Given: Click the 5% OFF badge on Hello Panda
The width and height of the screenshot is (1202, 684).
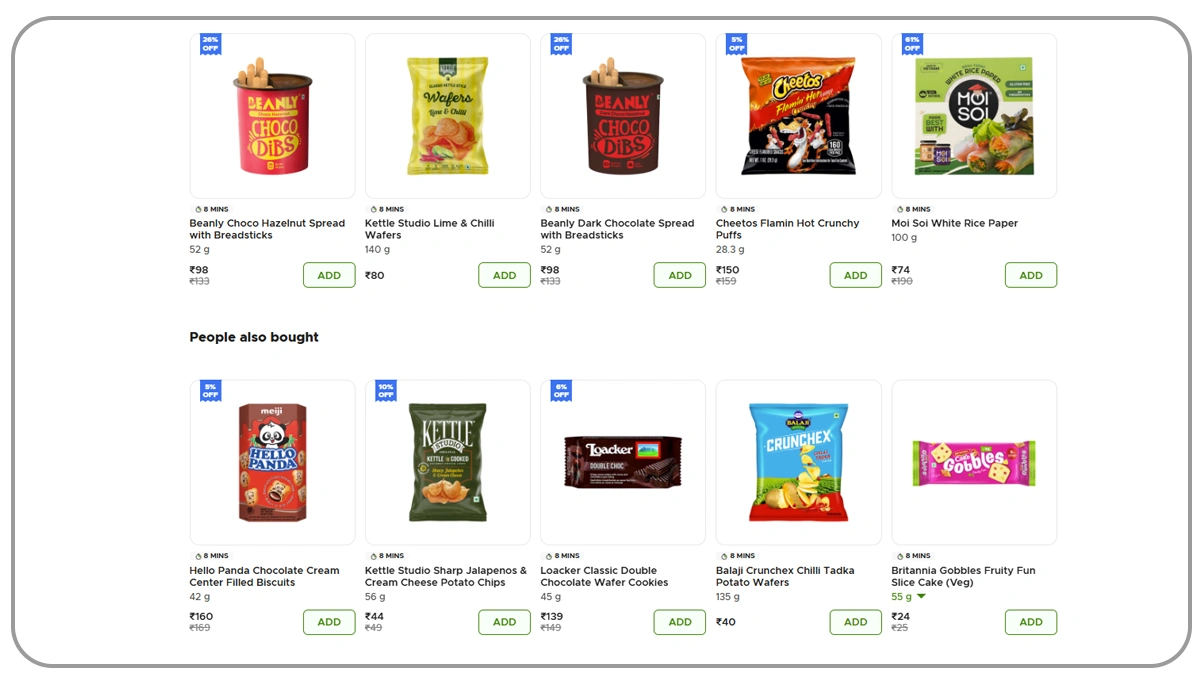Looking at the screenshot, I should pyautogui.click(x=210, y=390).
